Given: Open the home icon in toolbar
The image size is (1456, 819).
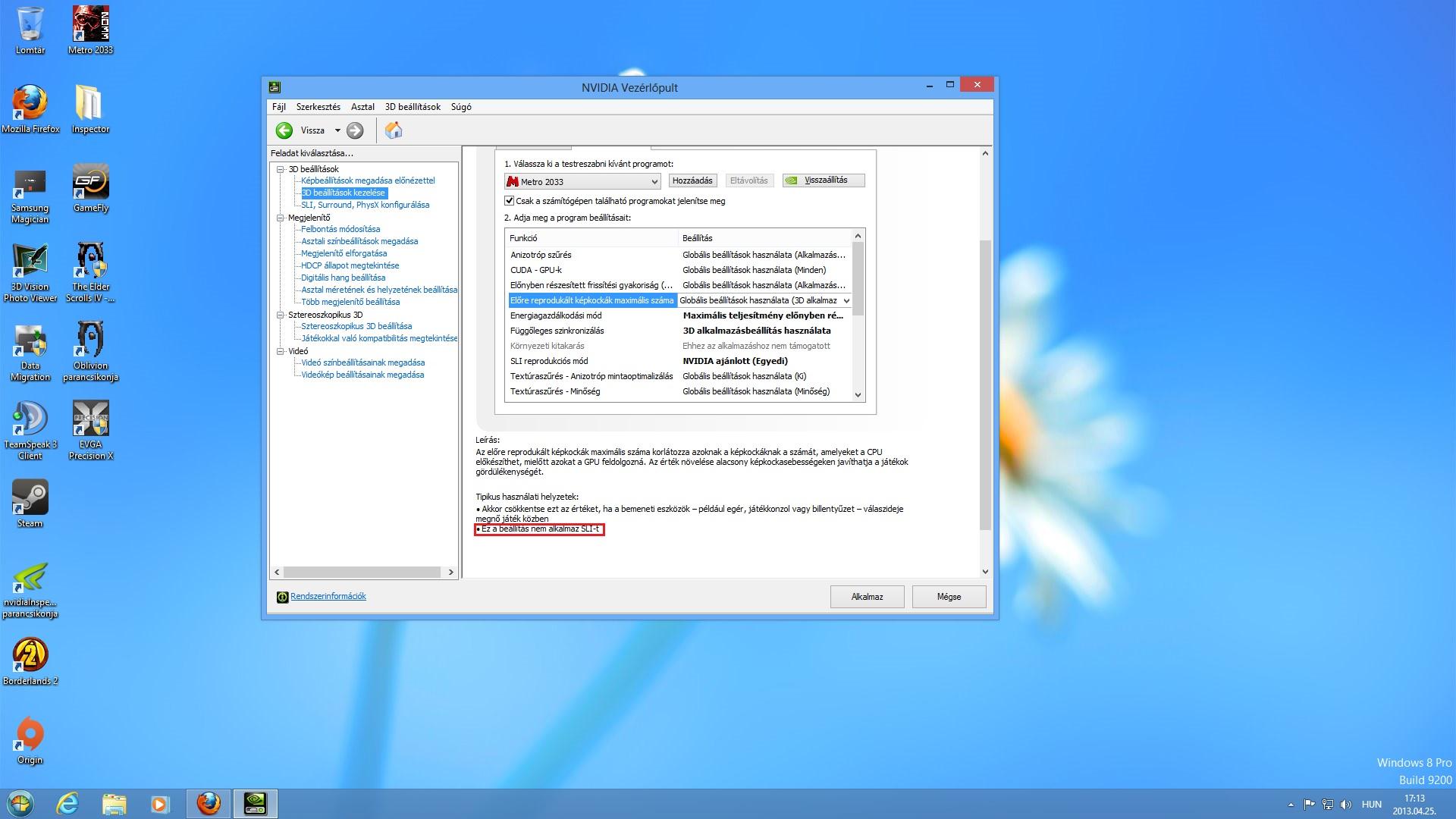Looking at the screenshot, I should click(x=393, y=130).
